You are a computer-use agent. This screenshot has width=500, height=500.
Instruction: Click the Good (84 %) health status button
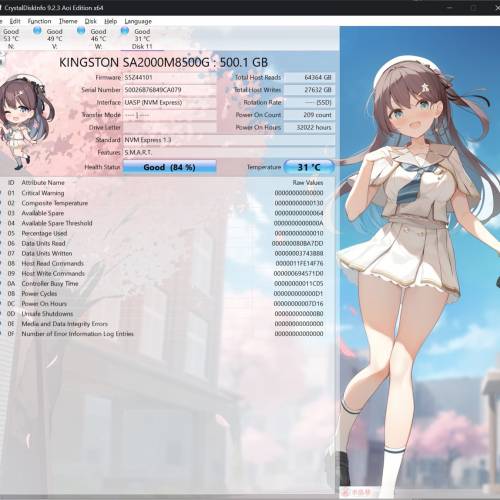[x=170, y=167]
